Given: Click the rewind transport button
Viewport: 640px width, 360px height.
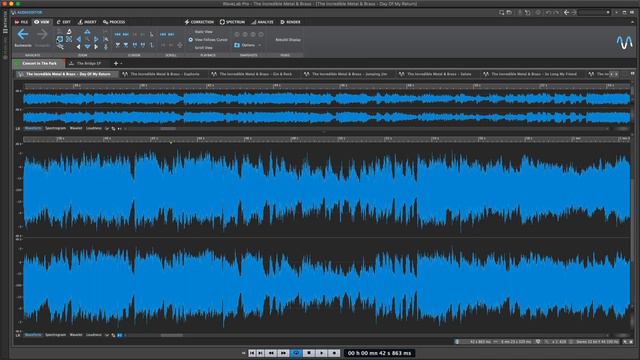Looking at the screenshot, I should 271,353.
